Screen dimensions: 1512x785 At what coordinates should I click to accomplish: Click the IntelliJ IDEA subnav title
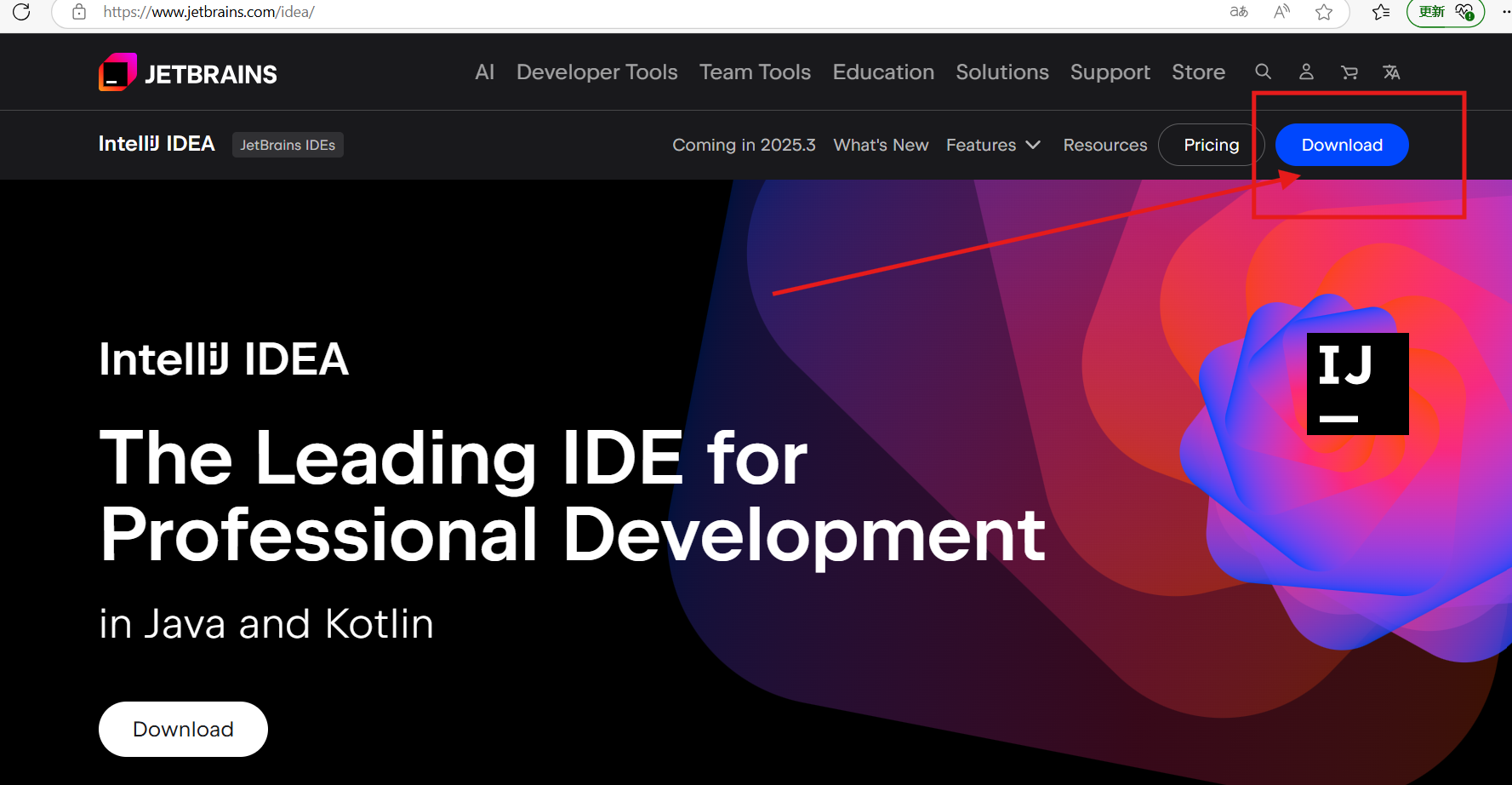(157, 144)
